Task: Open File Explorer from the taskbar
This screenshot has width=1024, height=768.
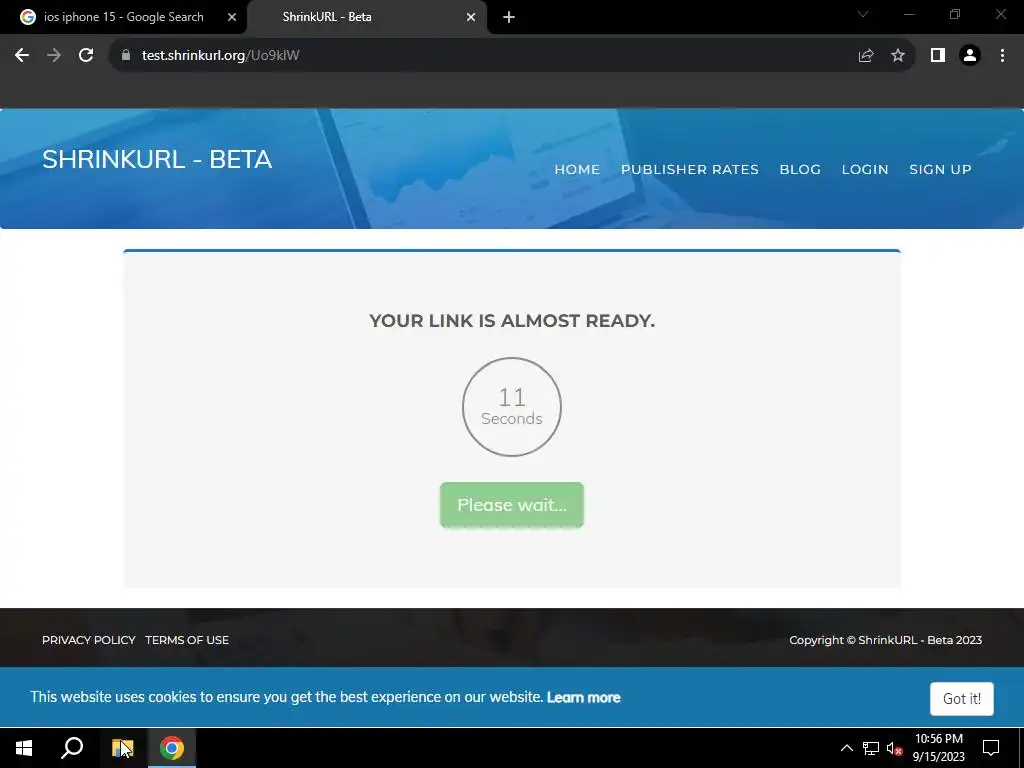Action: pyautogui.click(x=122, y=748)
